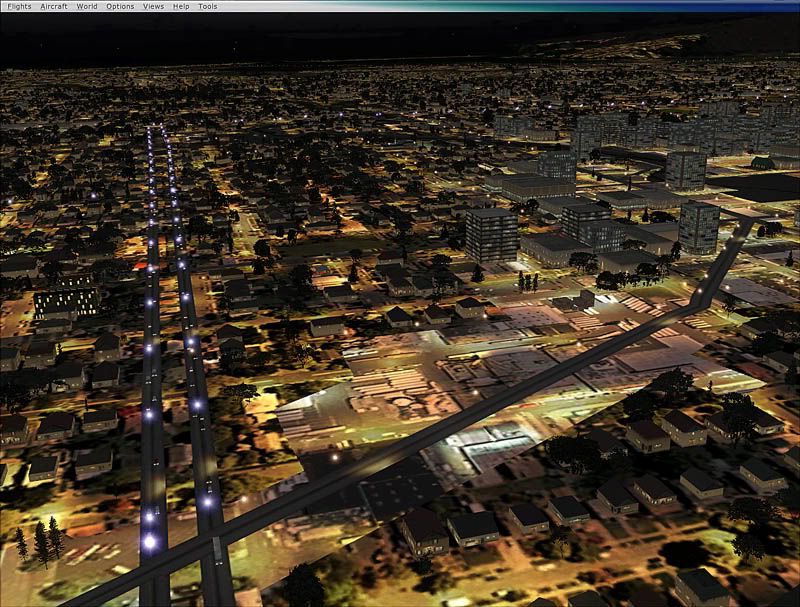Click the left lane of the lit highway
The height and width of the screenshot is (607, 800).
point(153,400)
